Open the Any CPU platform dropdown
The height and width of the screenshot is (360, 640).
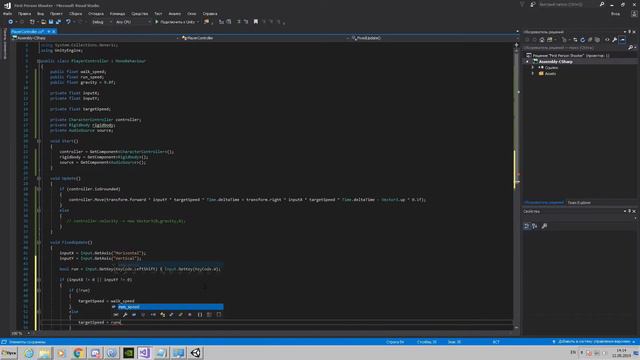[133, 22]
